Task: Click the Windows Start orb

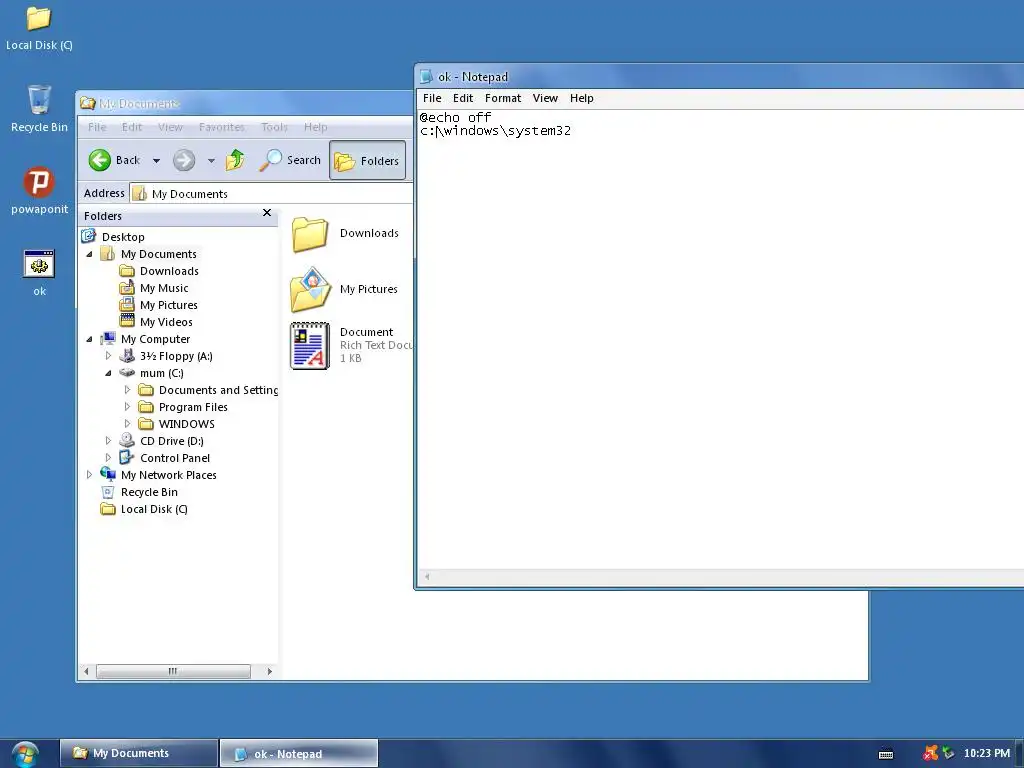Action: pos(25,754)
